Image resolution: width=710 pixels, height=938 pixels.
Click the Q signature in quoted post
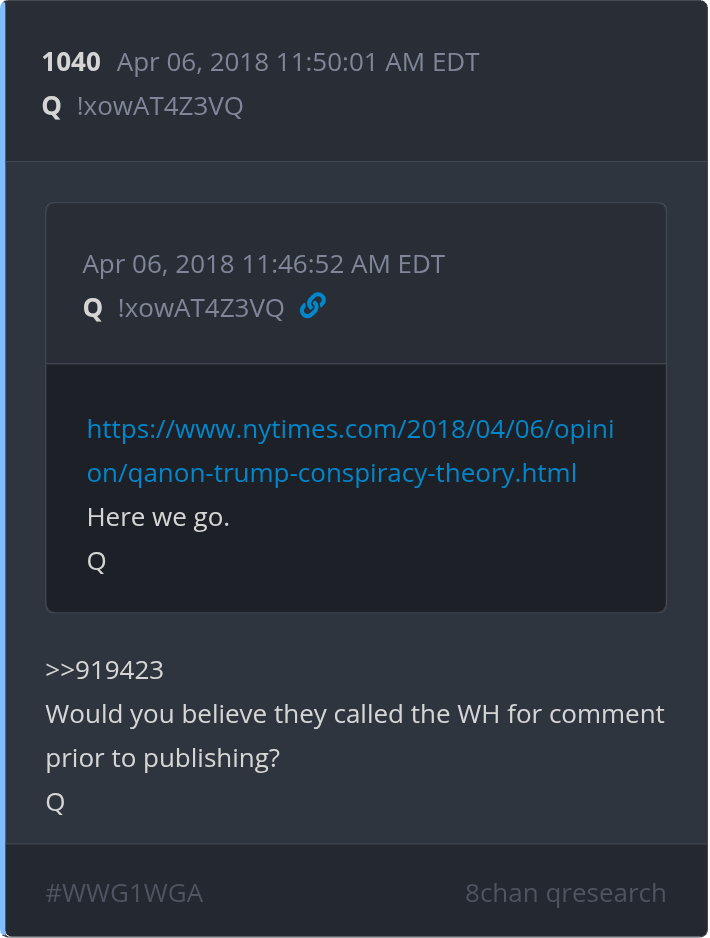[96, 562]
